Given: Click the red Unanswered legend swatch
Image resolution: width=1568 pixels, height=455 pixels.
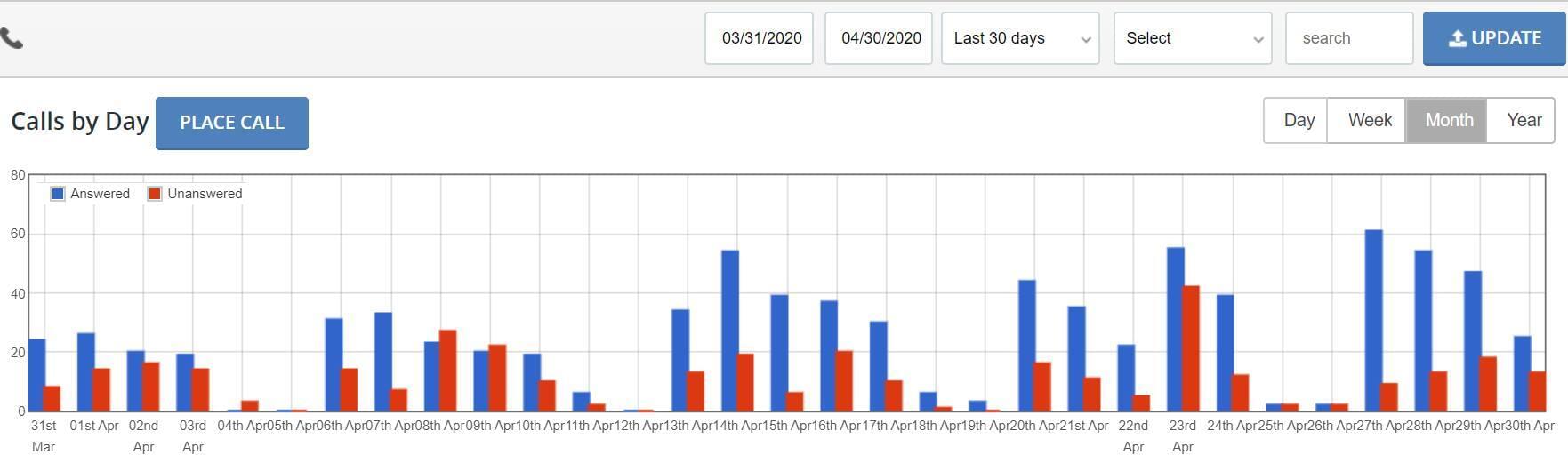Looking at the screenshot, I should (x=155, y=194).
